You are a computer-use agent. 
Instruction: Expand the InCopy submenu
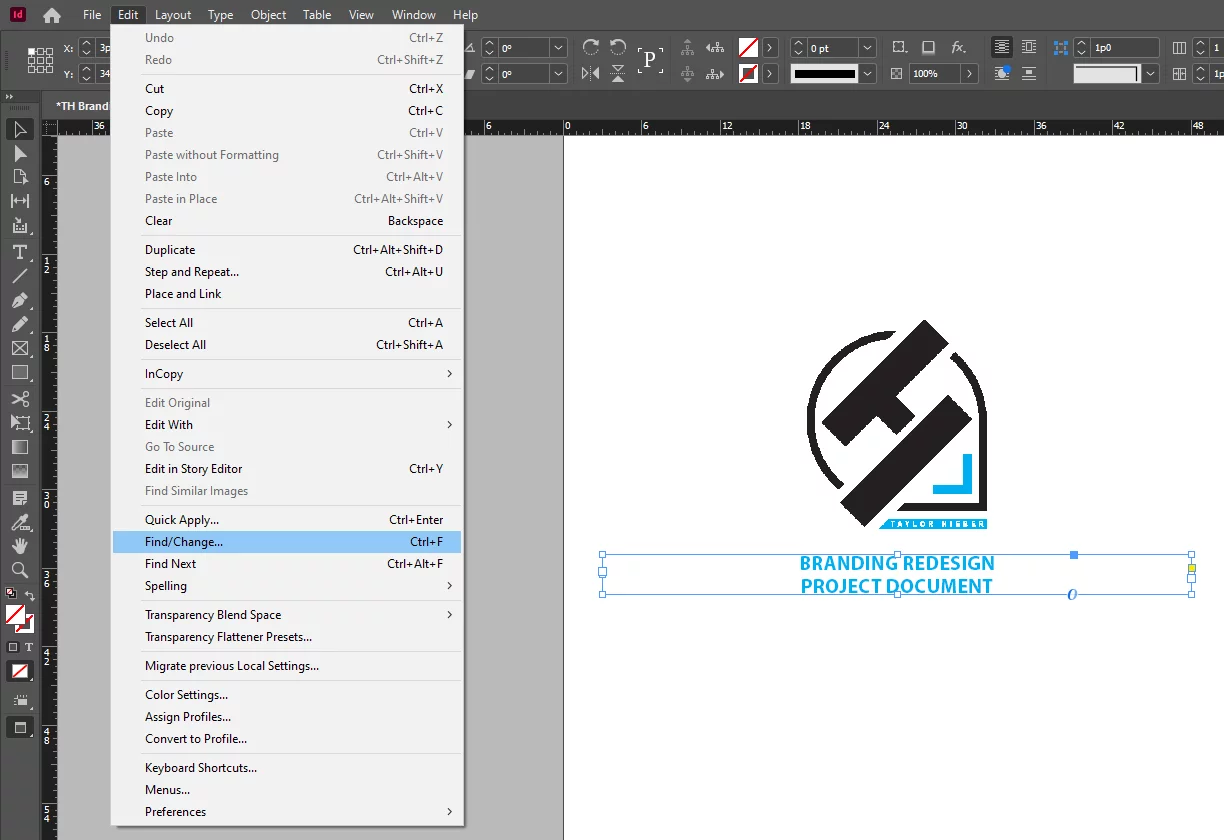163,373
